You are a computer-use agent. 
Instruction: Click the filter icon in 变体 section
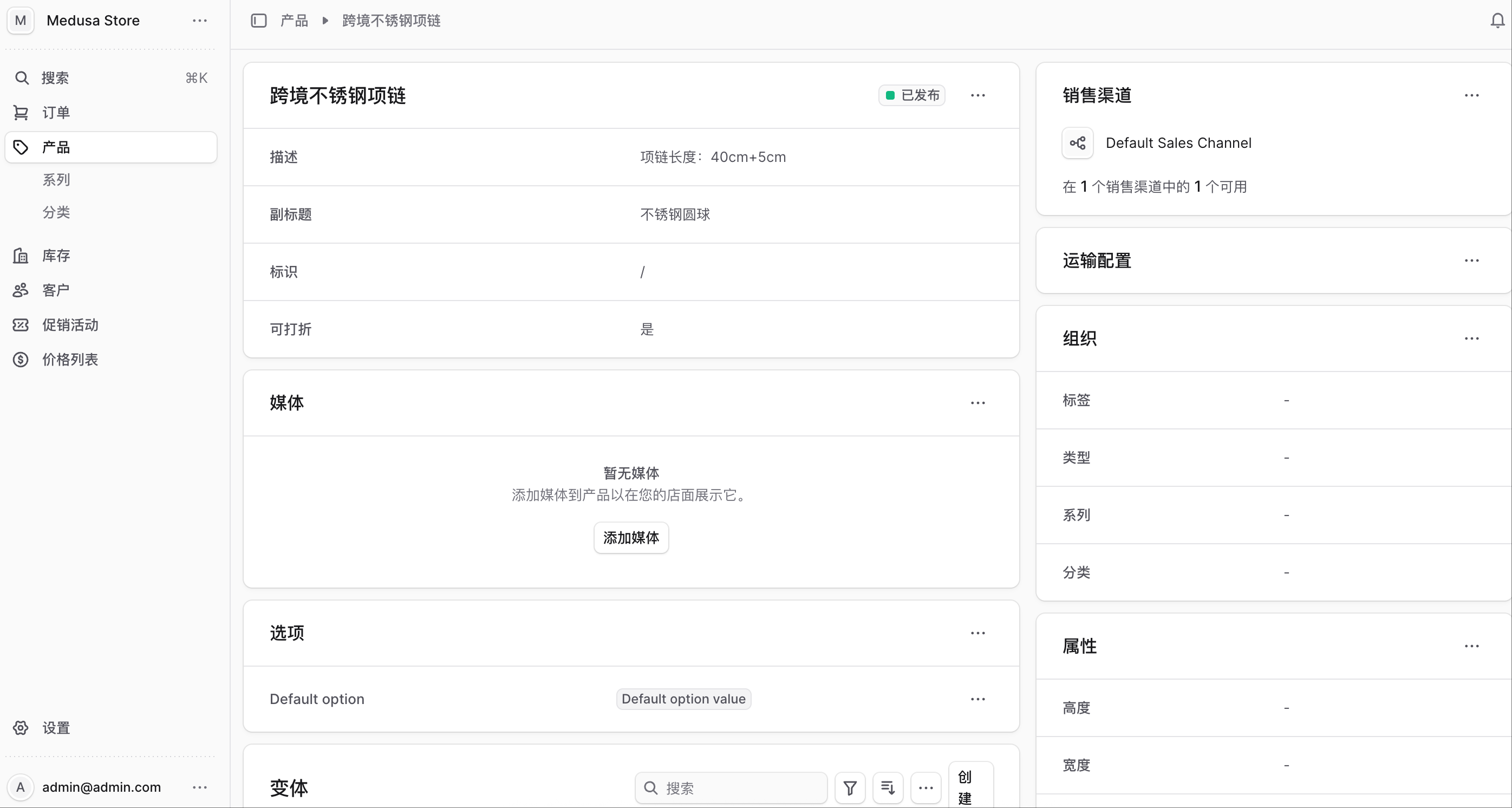coord(850,787)
